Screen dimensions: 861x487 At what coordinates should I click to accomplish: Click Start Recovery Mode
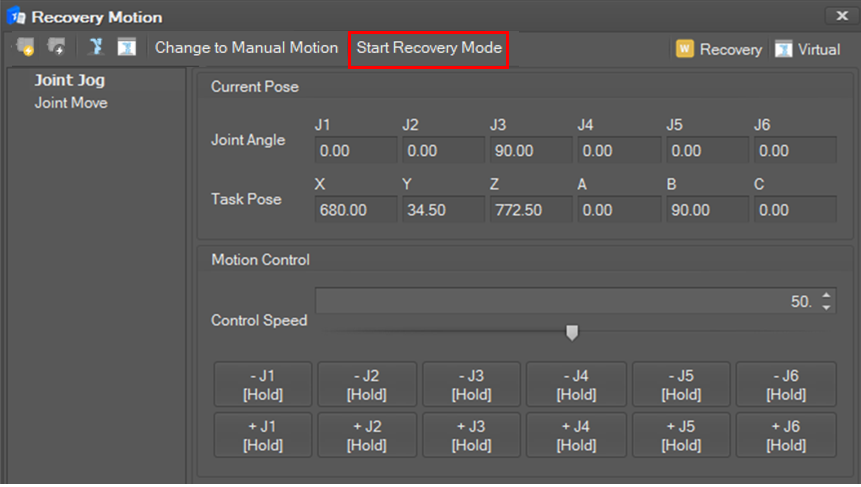[x=429, y=48]
